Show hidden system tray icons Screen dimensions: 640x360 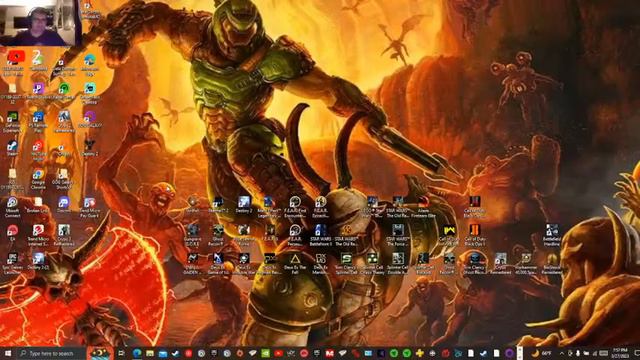(x=562, y=353)
